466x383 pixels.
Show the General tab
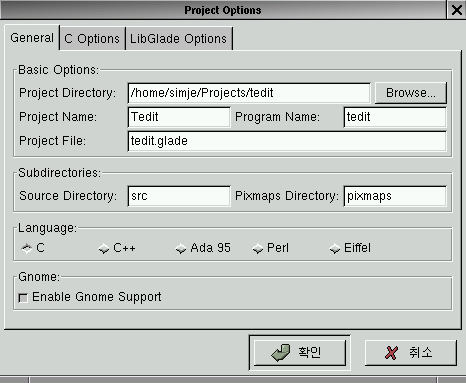point(32,38)
